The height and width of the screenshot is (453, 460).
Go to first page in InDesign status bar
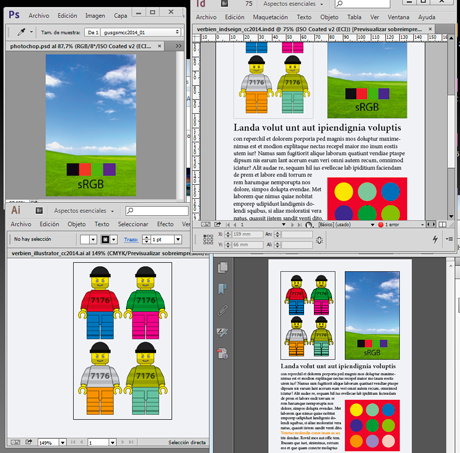click(228, 225)
